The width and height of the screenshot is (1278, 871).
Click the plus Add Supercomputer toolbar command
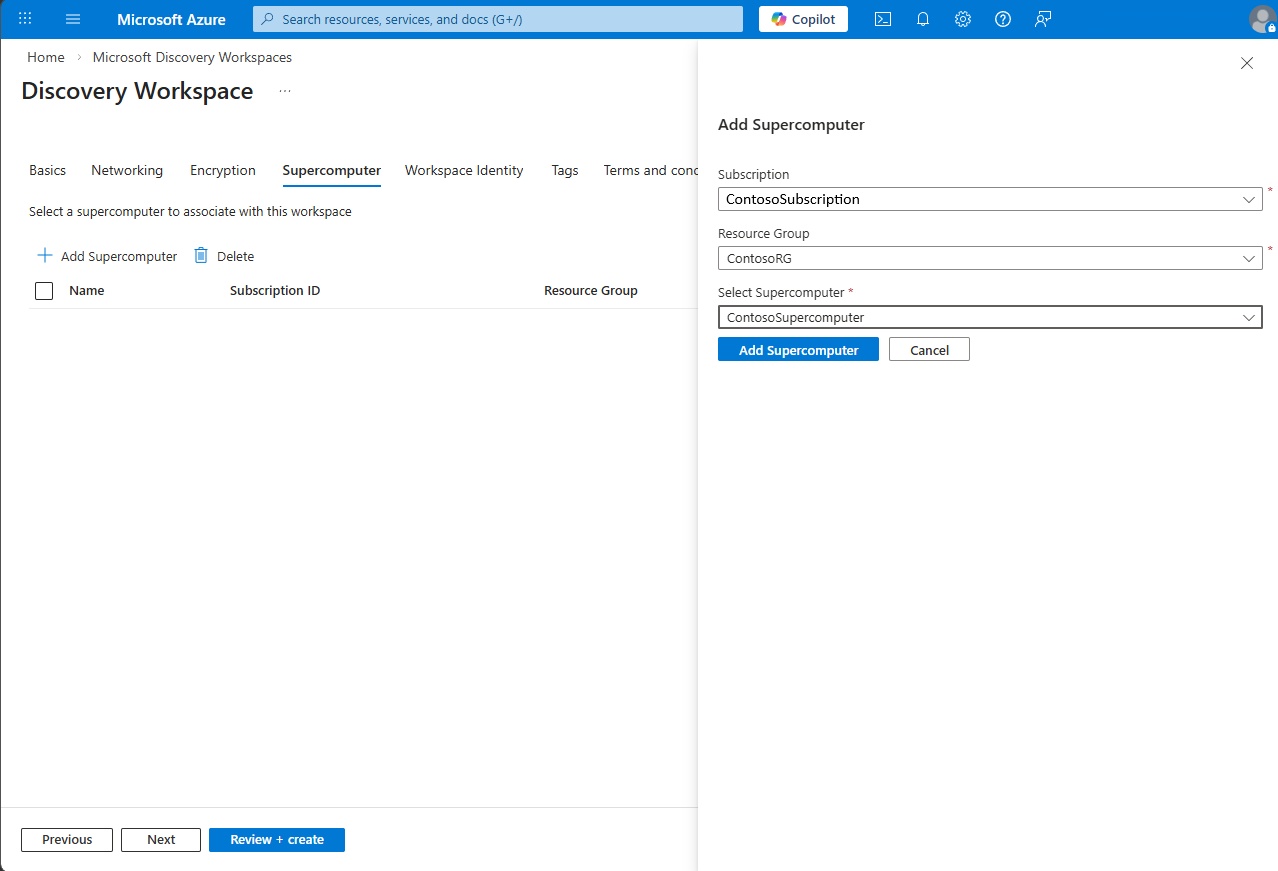[x=107, y=256]
